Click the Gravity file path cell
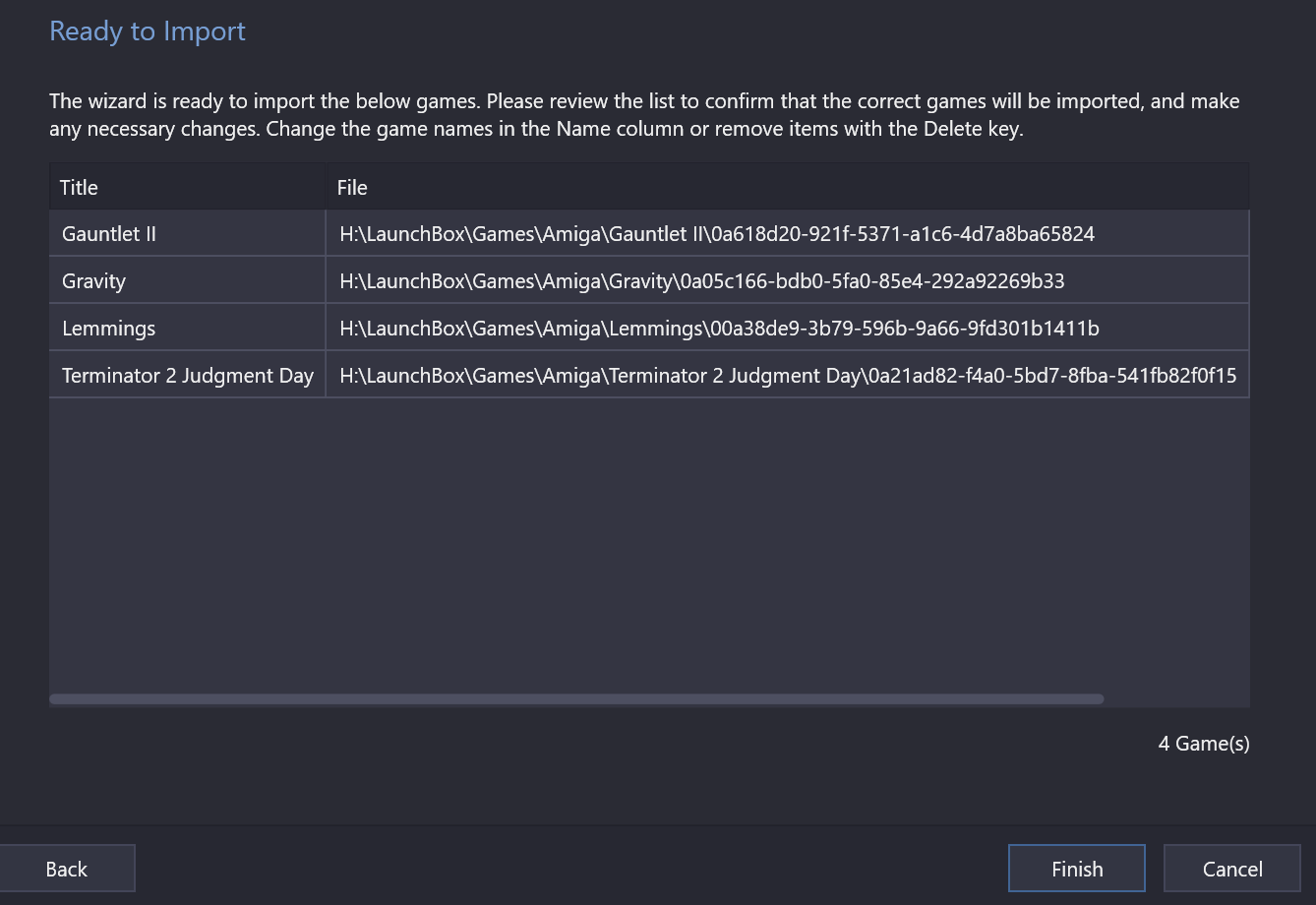 point(788,281)
